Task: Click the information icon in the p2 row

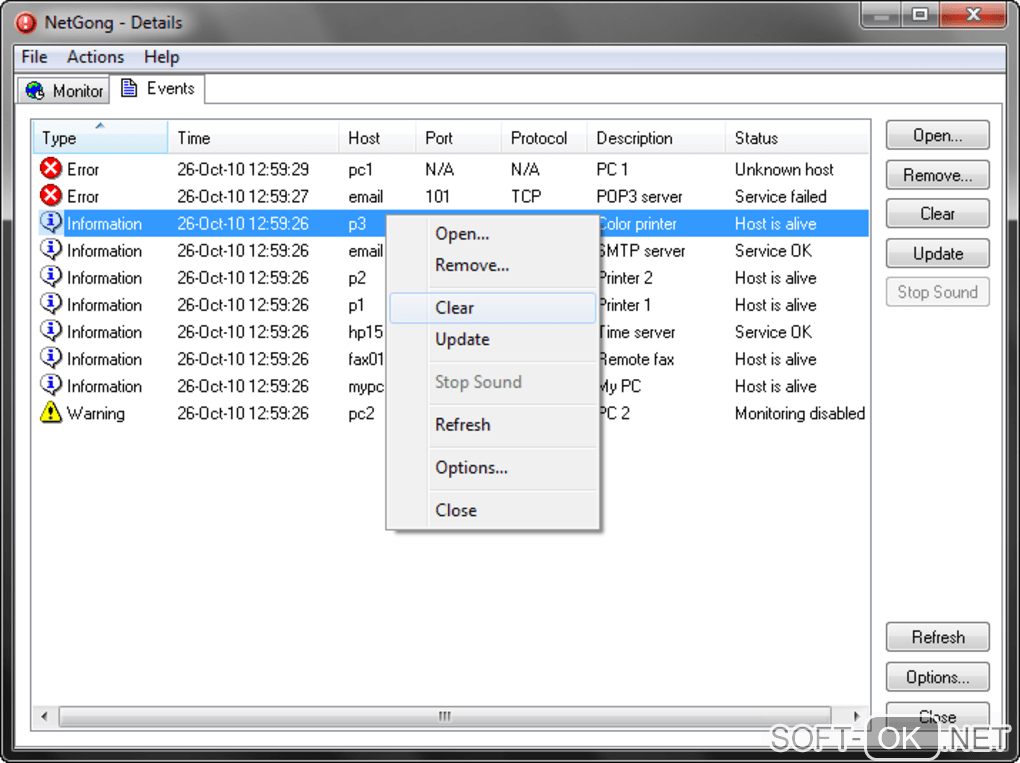Action: point(51,276)
